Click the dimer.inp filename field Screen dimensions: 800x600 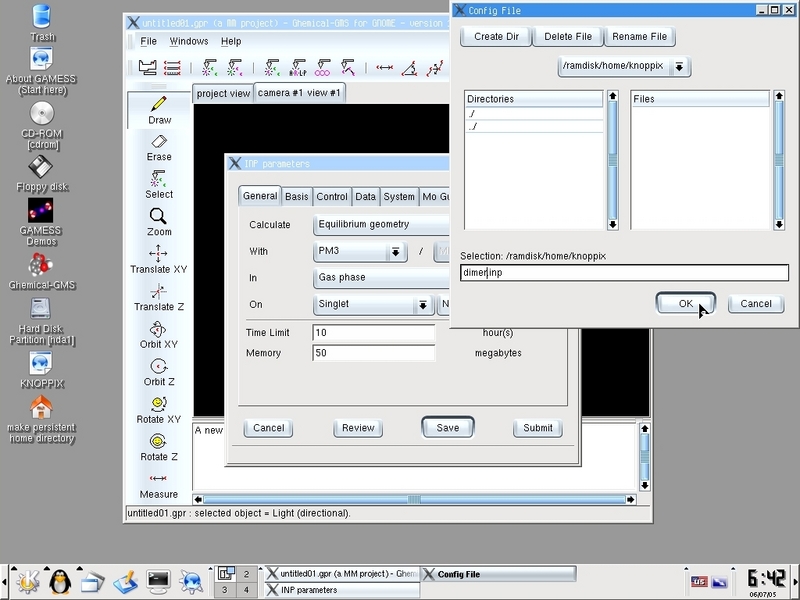pyautogui.click(x=624, y=273)
